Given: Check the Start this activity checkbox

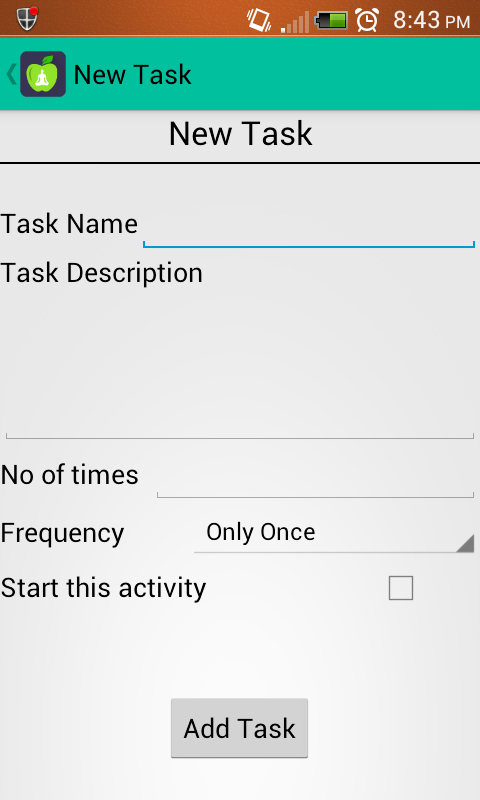Looking at the screenshot, I should tap(400, 588).
